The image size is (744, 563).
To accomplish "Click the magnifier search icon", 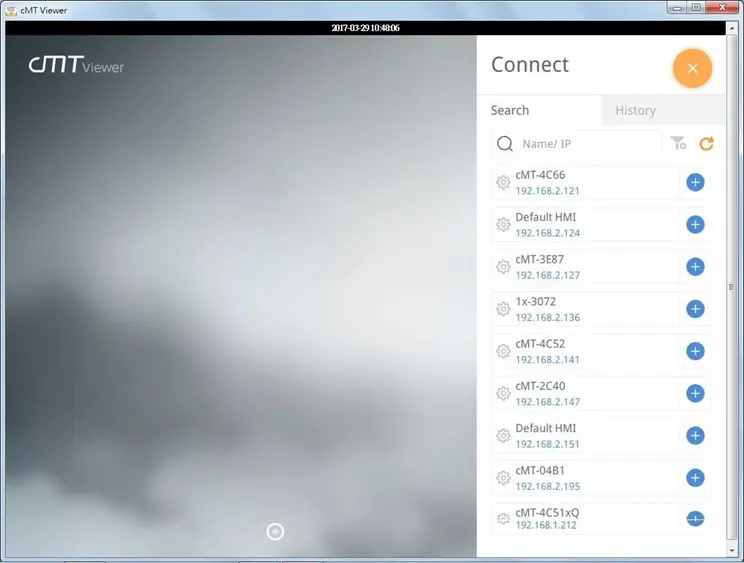I will click(504, 144).
